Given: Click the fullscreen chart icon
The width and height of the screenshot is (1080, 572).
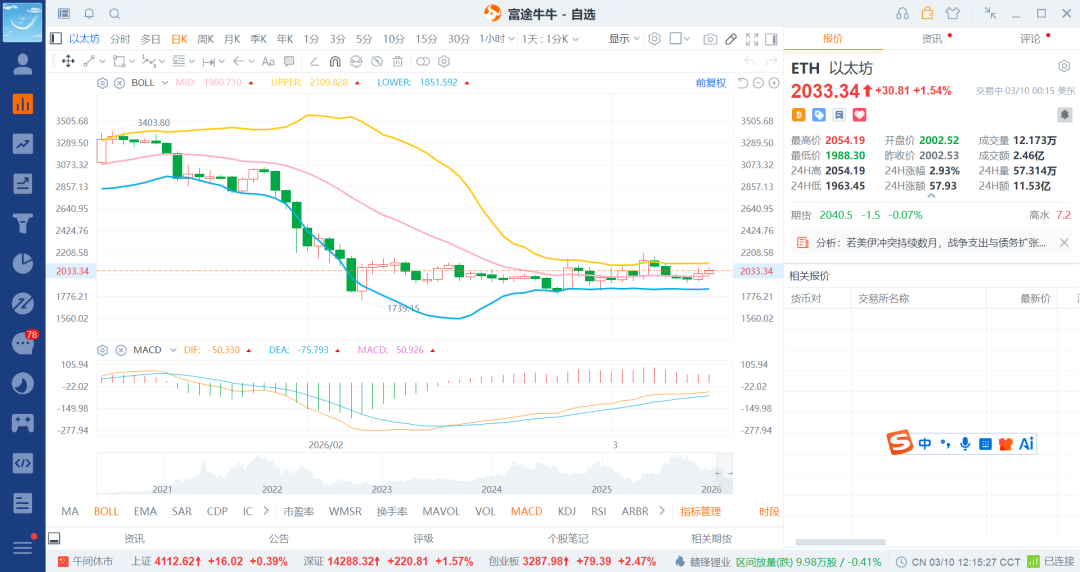Looking at the screenshot, I should pyautogui.click(x=752, y=39).
